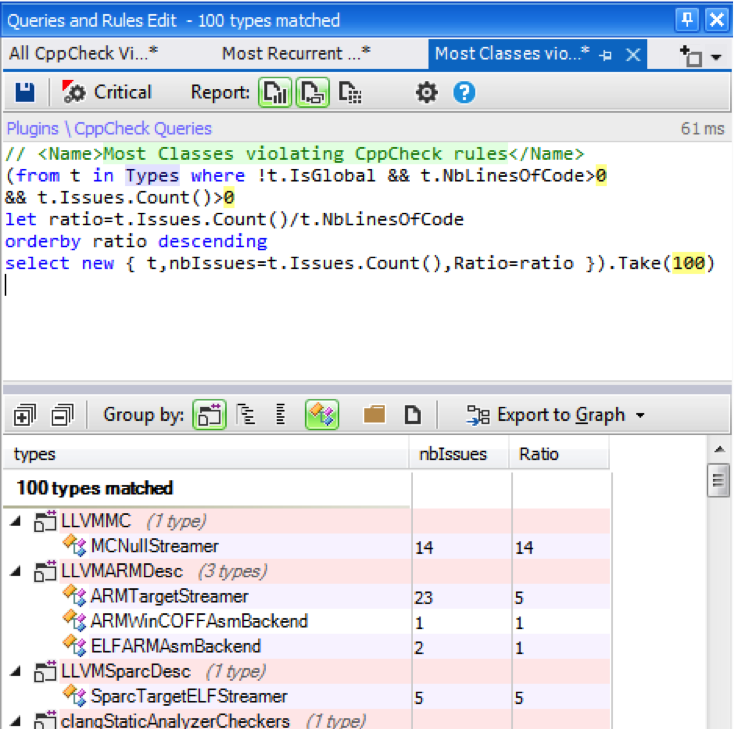This screenshot has width=734, height=730.
Task: Collapse the LLVMMC project node
Action: (16, 521)
